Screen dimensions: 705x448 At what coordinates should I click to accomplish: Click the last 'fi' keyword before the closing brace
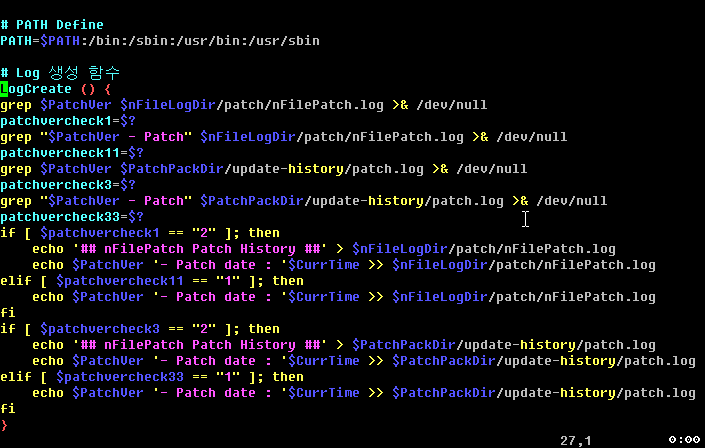point(8,408)
